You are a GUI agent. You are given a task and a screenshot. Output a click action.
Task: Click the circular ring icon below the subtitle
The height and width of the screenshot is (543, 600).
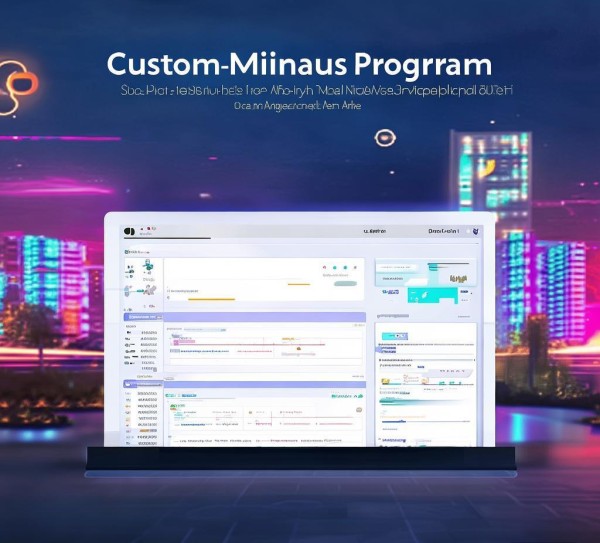point(385,138)
